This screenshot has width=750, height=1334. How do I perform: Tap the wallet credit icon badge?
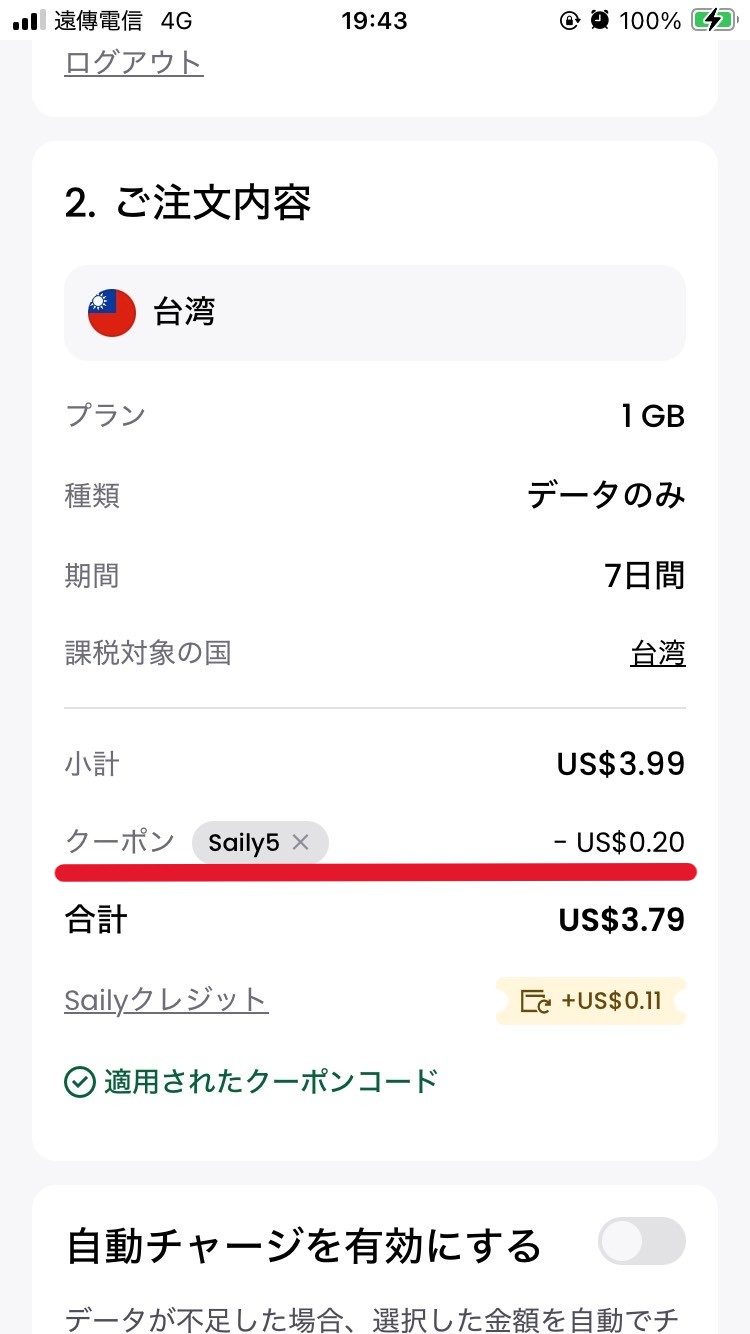point(536,1001)
